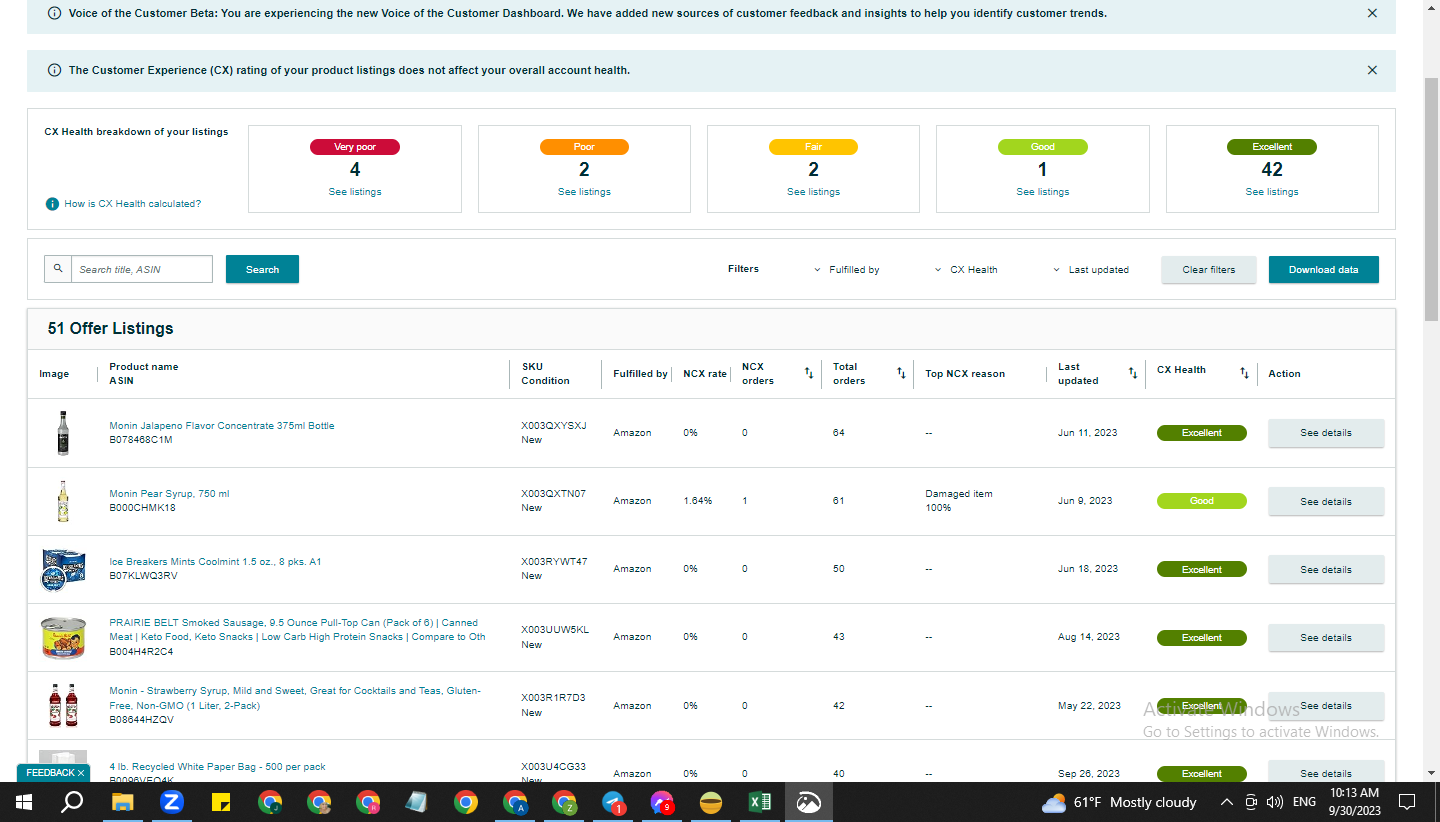Viewport: 1440px width, 822px height.
Task: Click Download data
Action: point(1324,270)
